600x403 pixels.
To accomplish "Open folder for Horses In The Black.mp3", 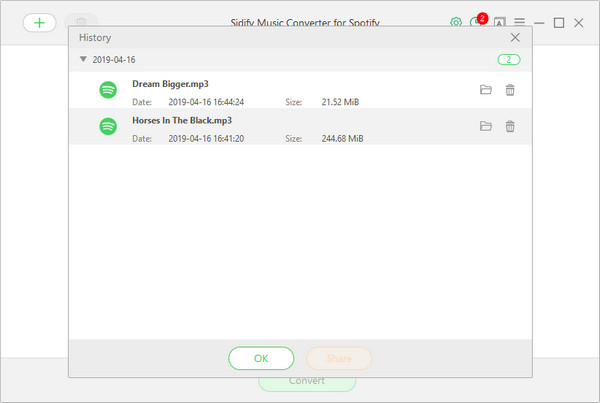I will [x=486, y=126].
